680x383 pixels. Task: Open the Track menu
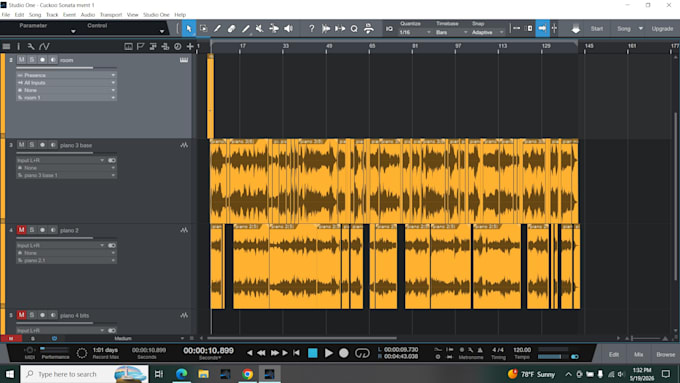coord(52,15)
